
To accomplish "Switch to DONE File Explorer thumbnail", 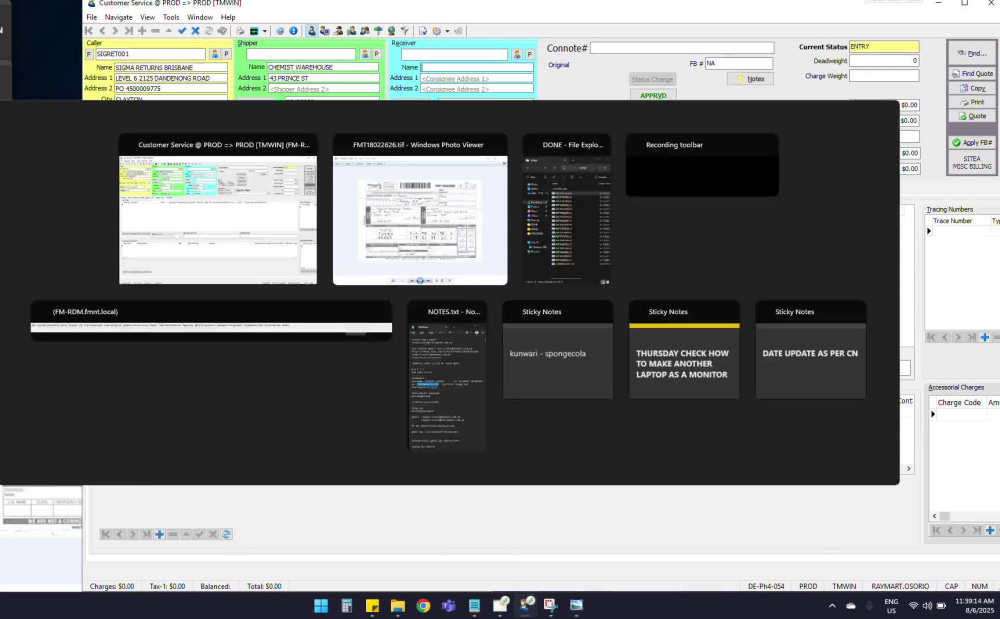I will 567,209.
